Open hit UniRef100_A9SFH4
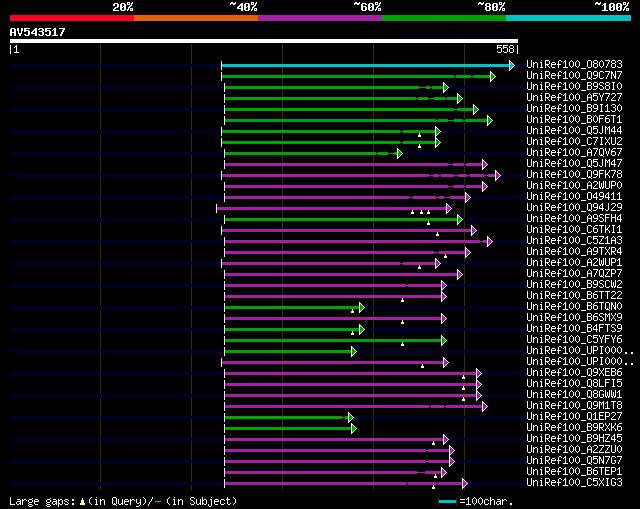This screenshot has height=509, width=640. point(574,219)
